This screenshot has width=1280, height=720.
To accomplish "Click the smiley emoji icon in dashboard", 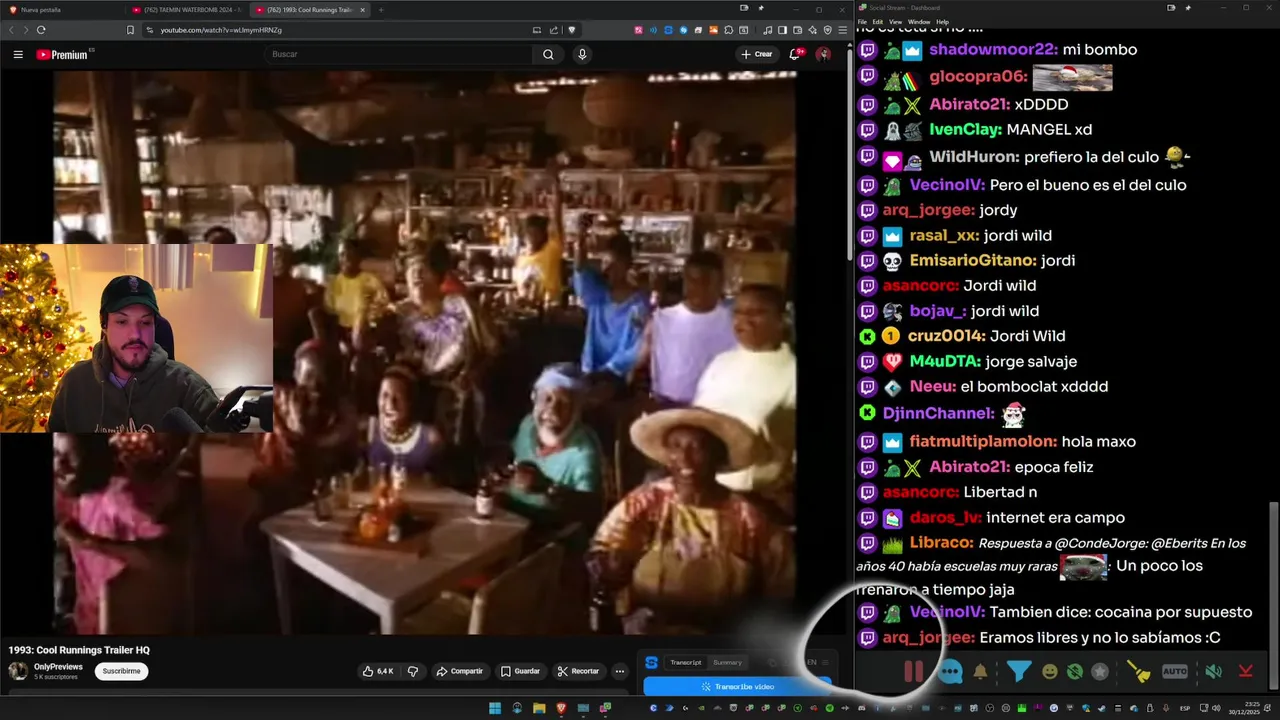I will coord(1049,672).
